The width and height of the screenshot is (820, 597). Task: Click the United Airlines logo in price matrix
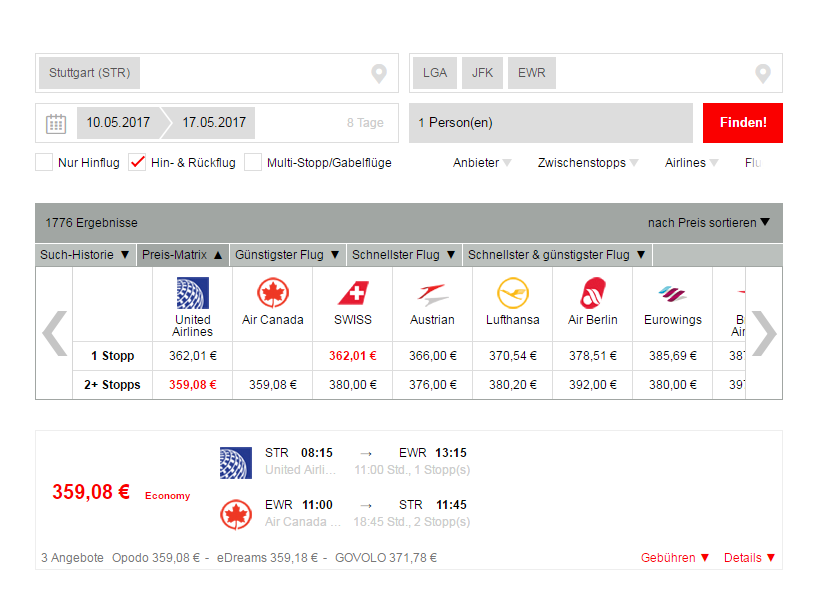point(192,293)
